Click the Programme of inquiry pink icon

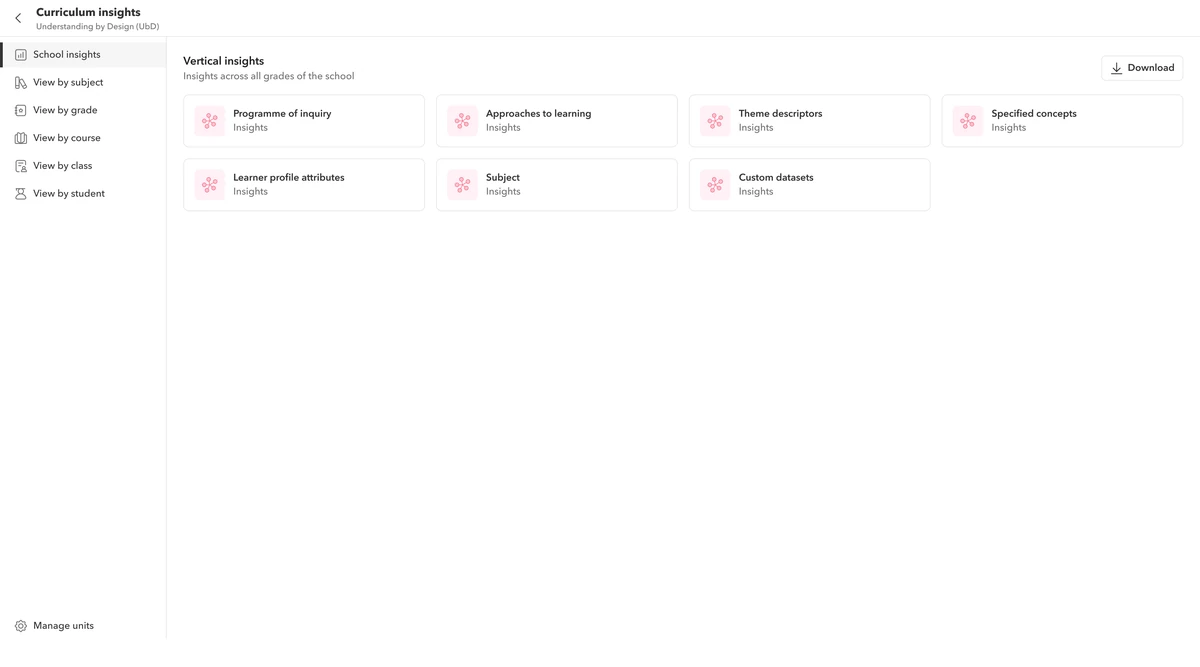coord(210,121)
